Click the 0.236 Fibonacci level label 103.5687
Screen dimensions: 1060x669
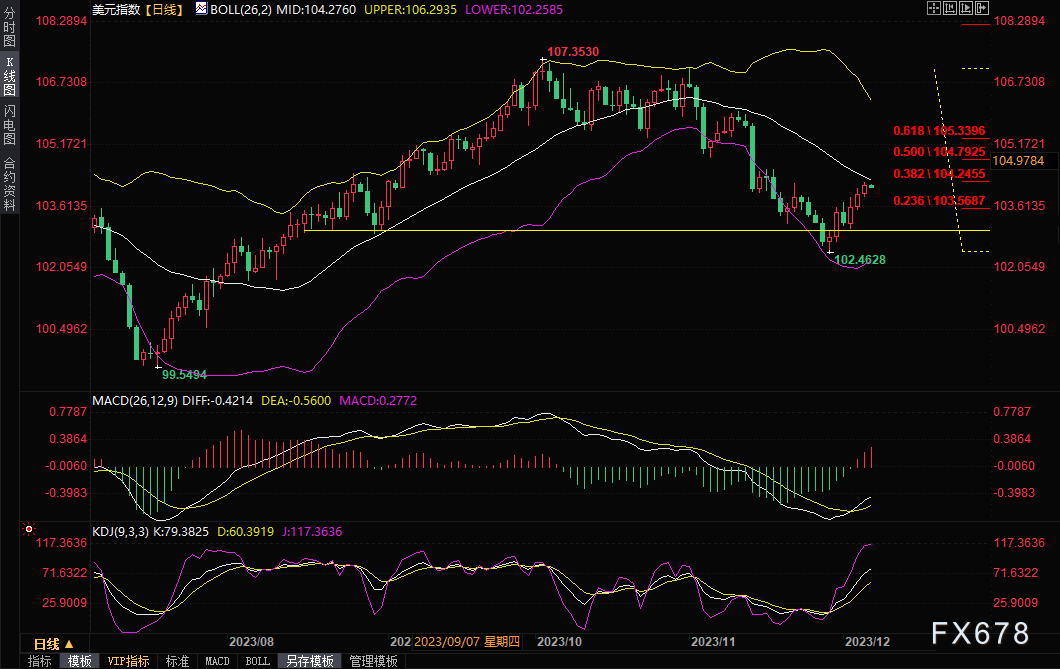click(939, 201)
